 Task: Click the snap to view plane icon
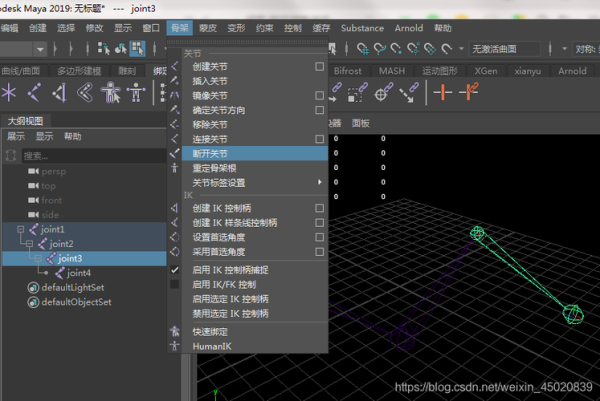tap(430, 49)
